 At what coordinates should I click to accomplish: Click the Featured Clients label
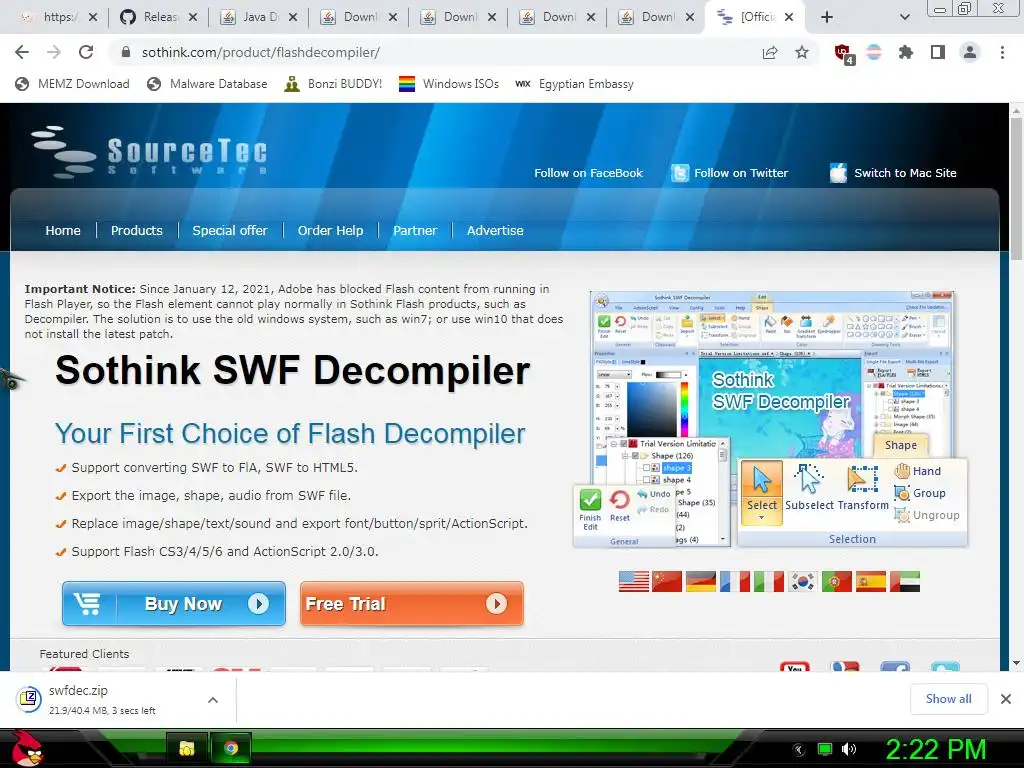[x=84, y=654]
